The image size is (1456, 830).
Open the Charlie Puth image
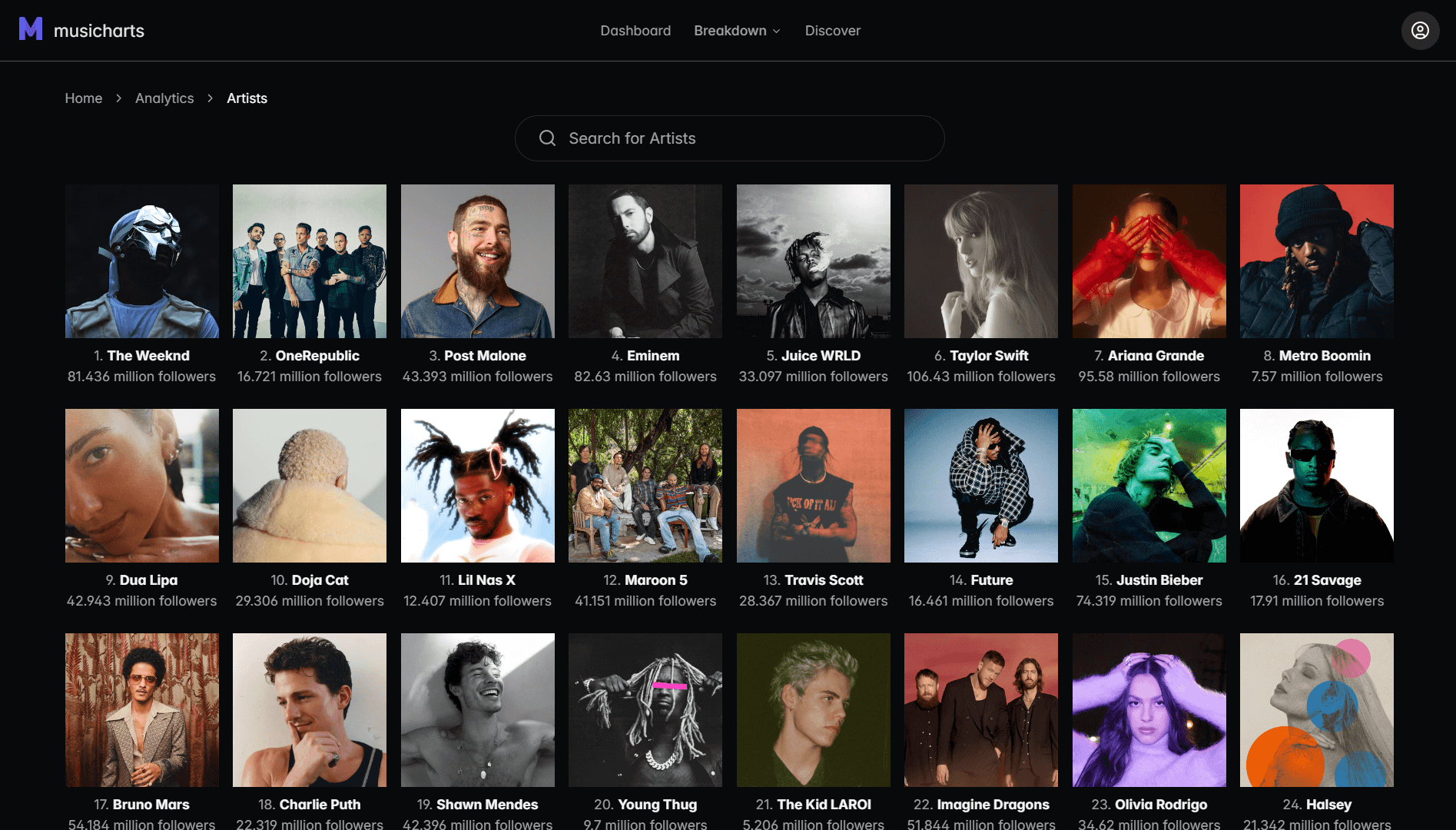click(310, 710)
